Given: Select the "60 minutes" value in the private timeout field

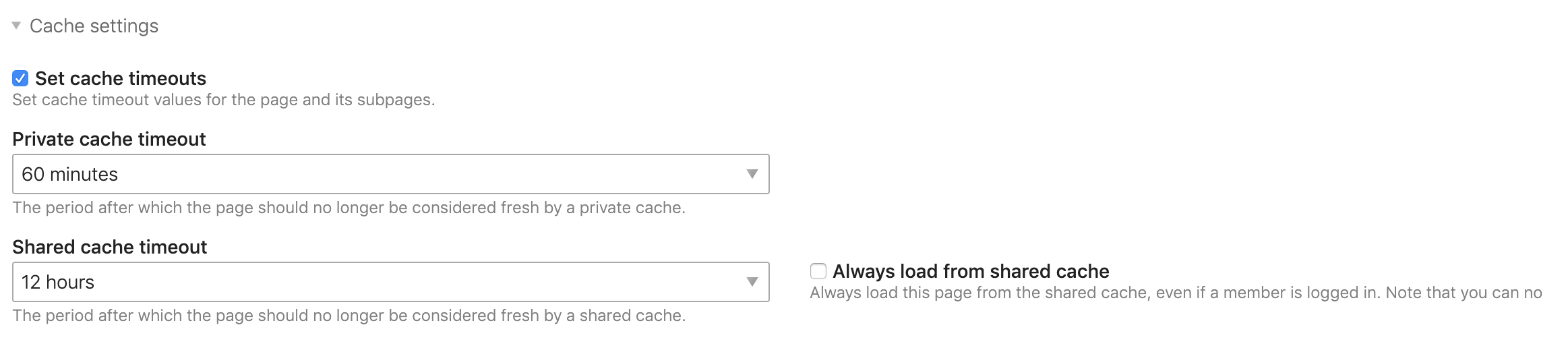Looking at the screenshot, I should coord(70,174).
